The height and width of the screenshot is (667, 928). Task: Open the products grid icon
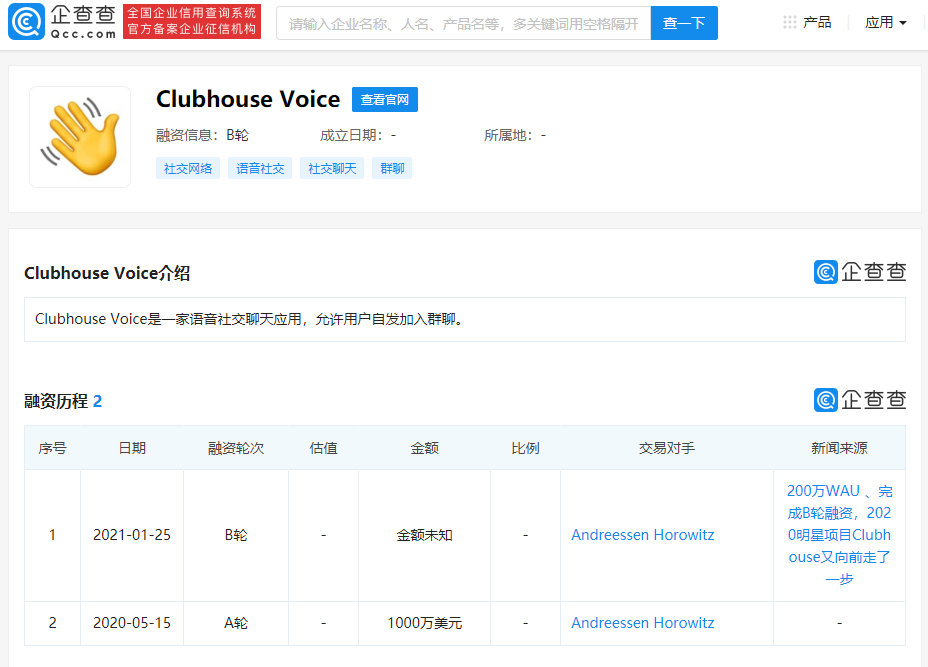[x=790, y=22]
